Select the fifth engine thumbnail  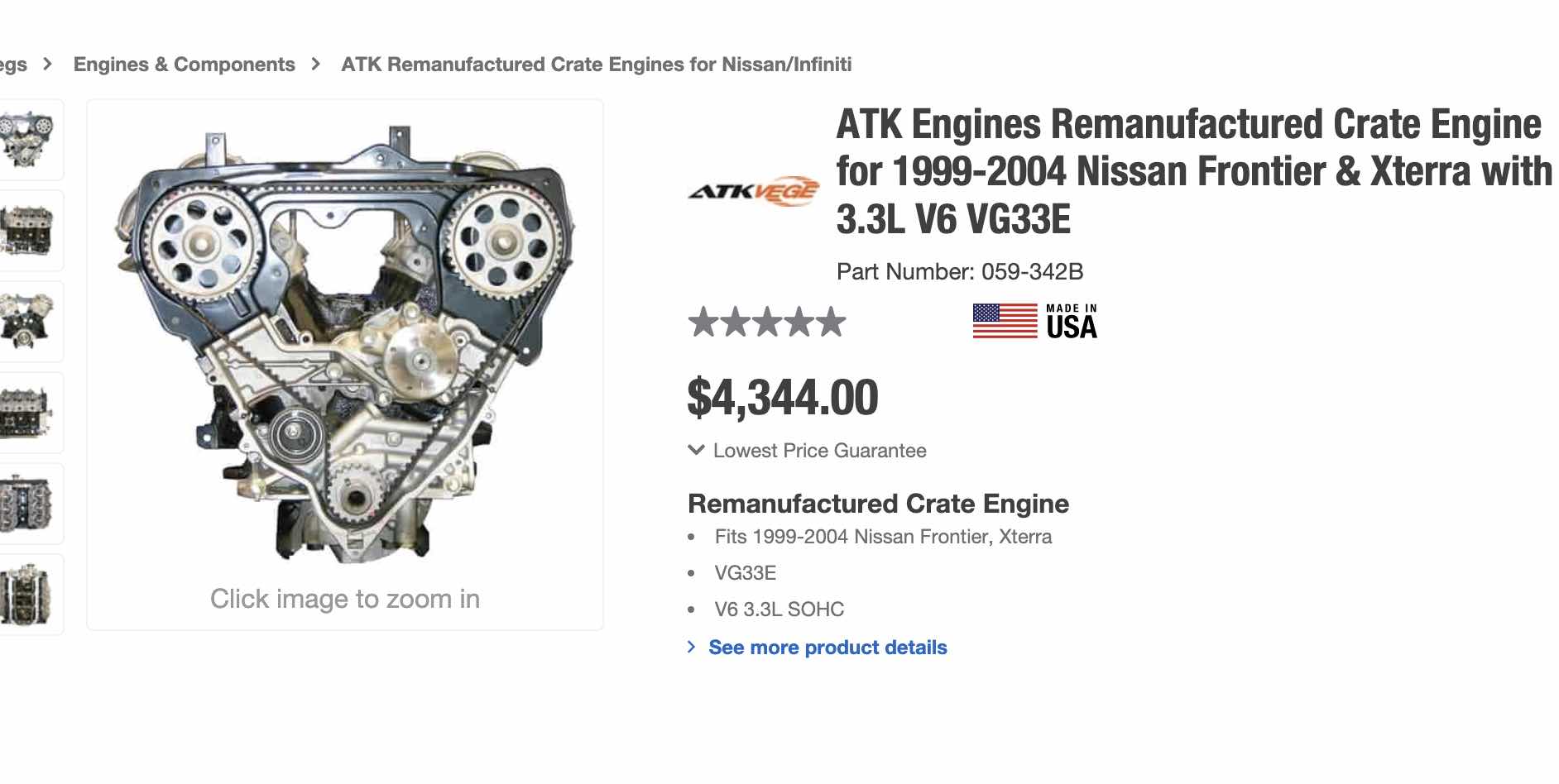pos(28,504)
